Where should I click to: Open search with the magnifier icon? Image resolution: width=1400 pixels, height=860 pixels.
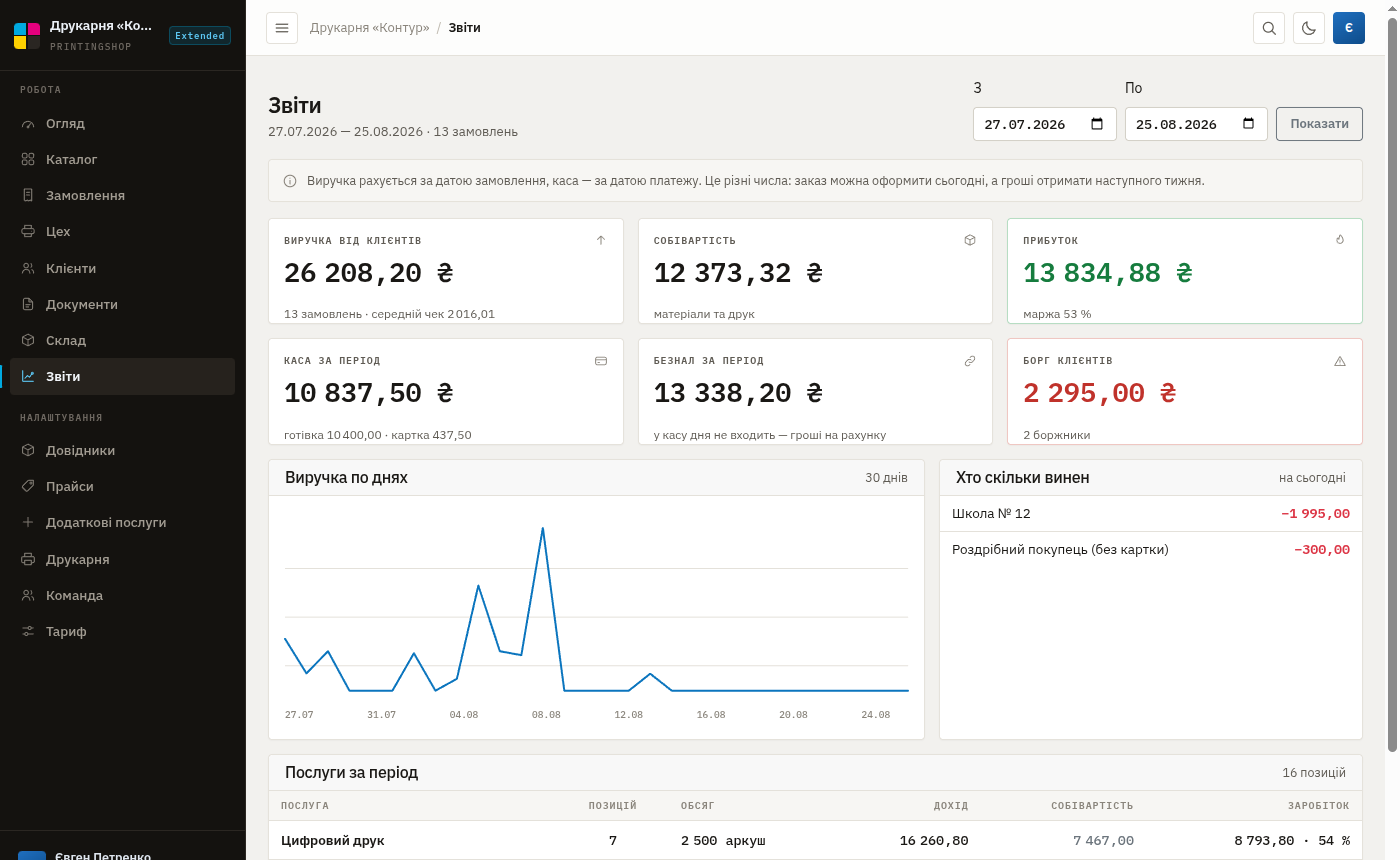click(x=1269, y=28)
